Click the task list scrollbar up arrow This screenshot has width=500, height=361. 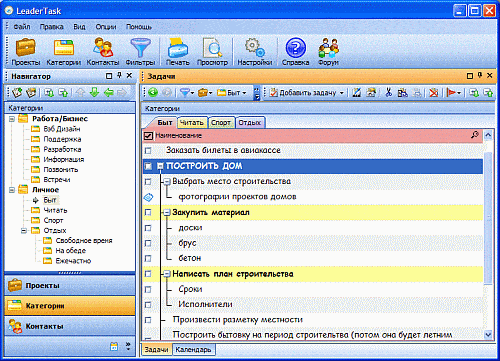(x=488, y=135)
